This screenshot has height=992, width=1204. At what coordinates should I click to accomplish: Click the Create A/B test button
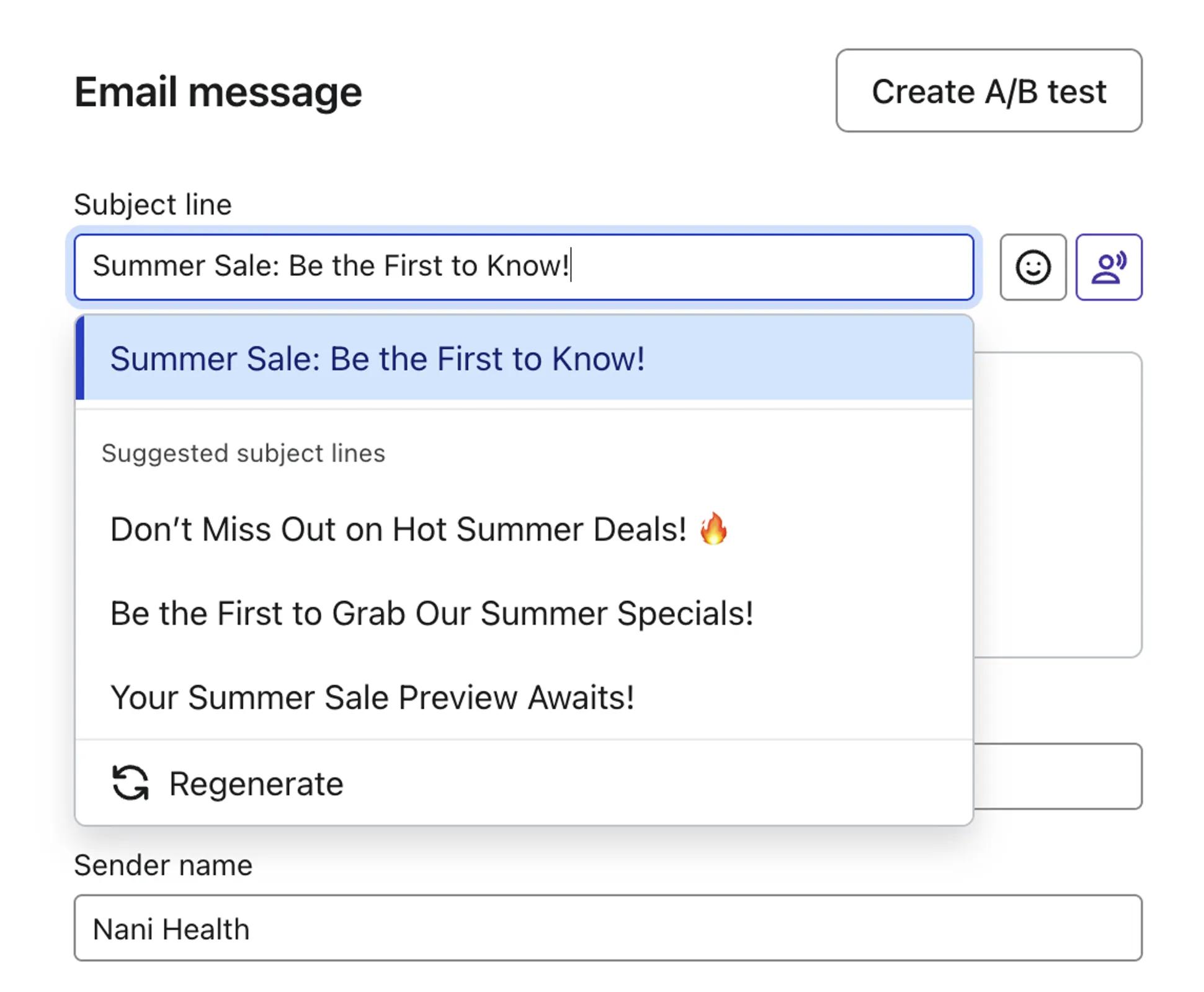click(x=988, y=91)
